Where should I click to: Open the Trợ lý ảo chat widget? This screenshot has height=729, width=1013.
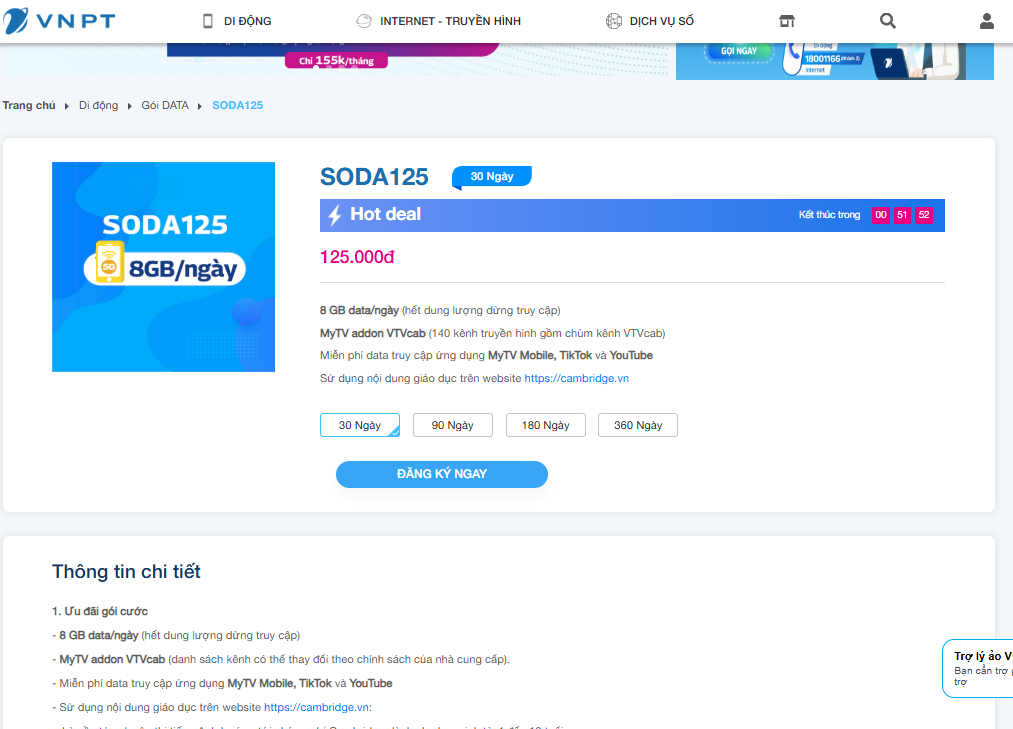[x=977, y=668]
